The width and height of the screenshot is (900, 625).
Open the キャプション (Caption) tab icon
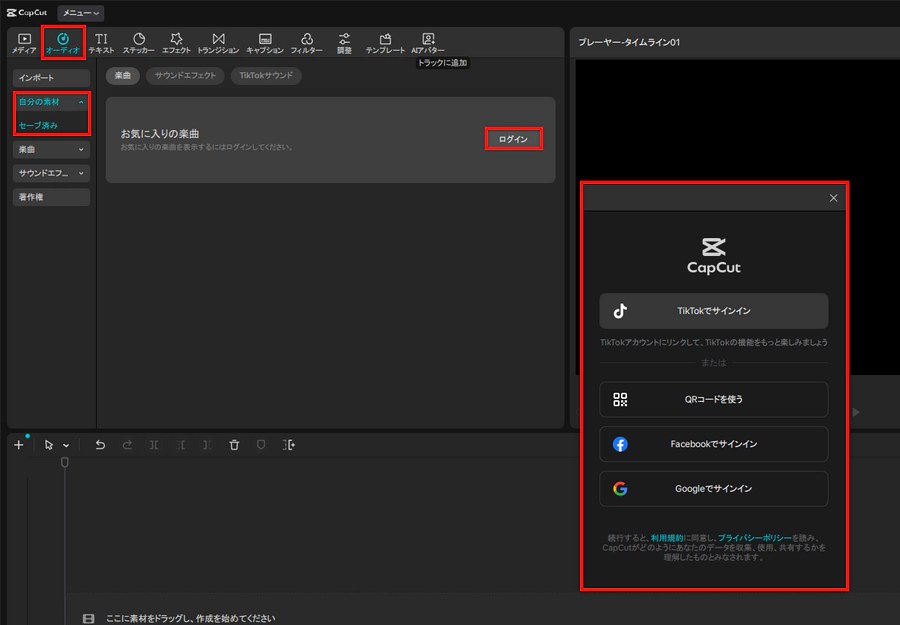pyautogui.click(x=265, y=43)
